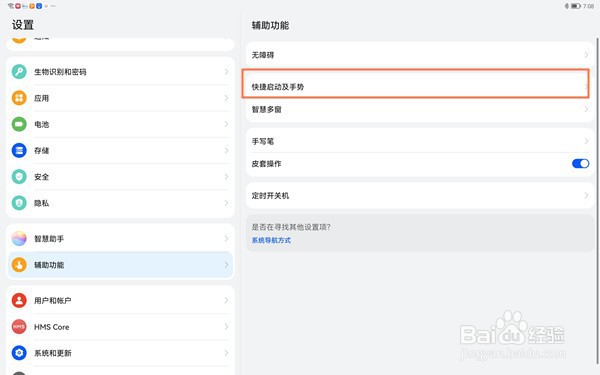Screen dimensions: 600x375
Task: Tap the 安全 shield icon
Action: [x=19, y=177]
